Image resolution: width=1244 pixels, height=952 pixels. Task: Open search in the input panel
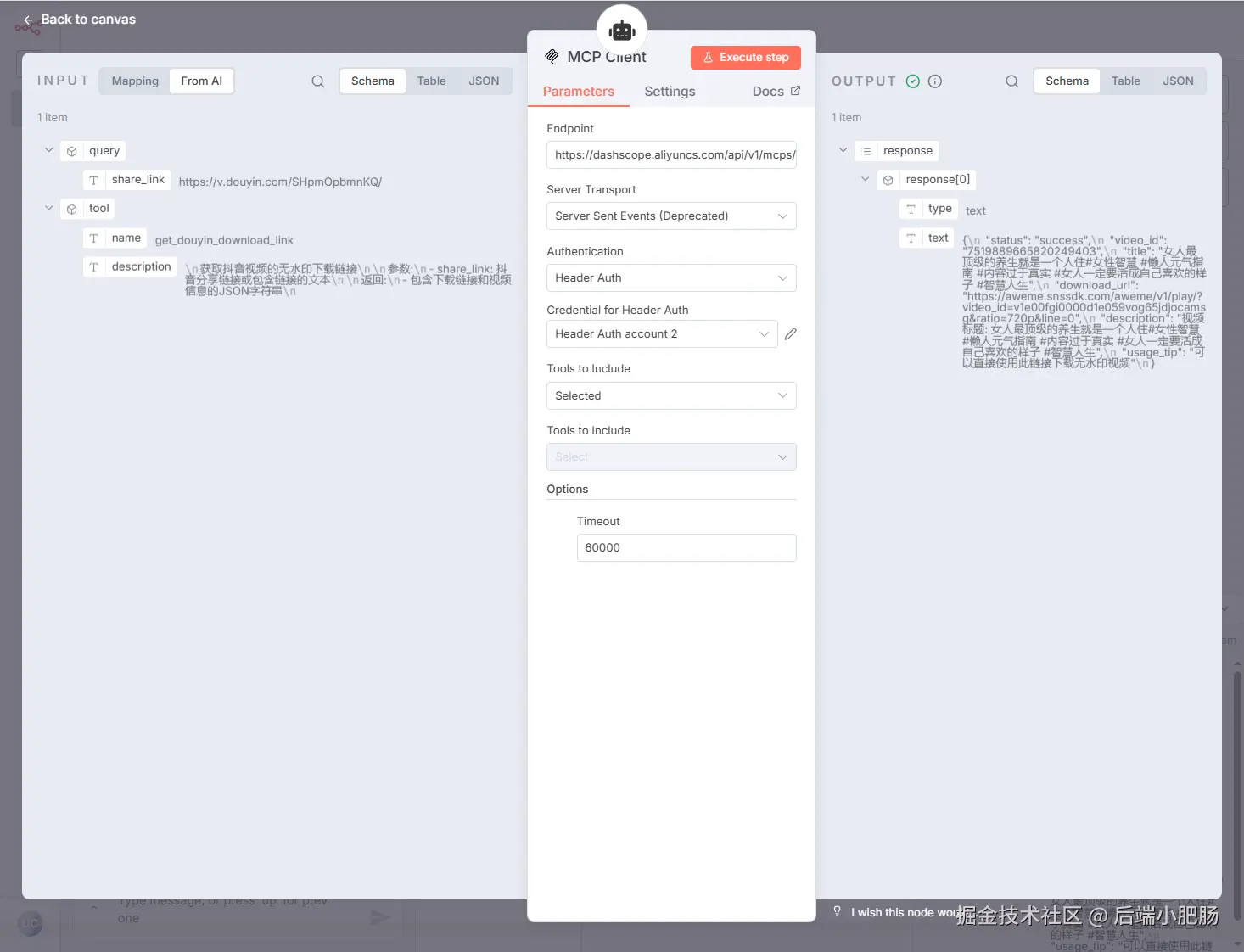point(318,81)
